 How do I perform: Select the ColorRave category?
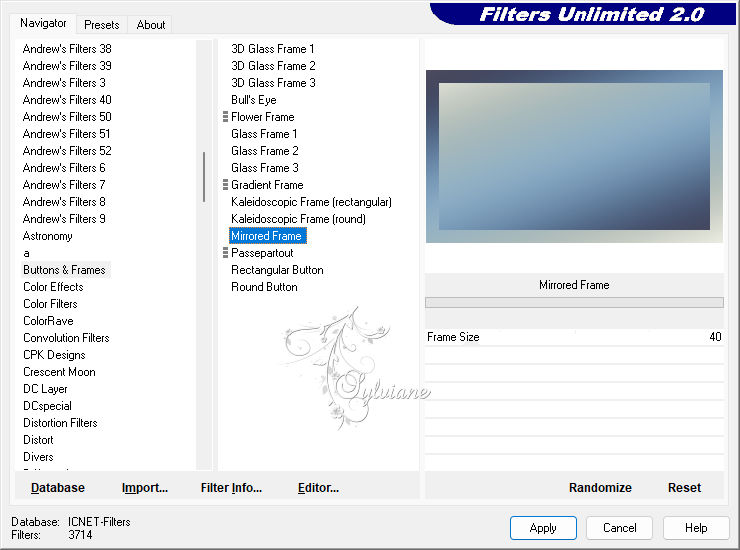click(49, 321)
